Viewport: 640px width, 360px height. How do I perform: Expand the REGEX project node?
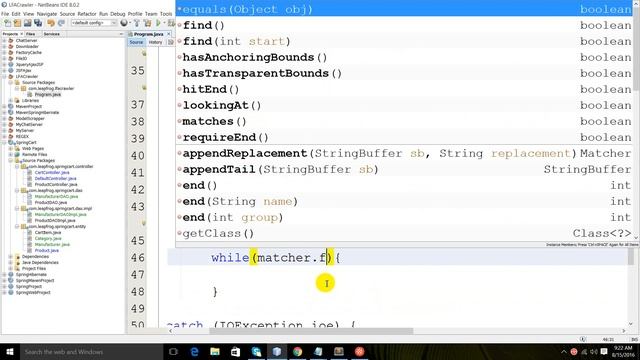point(4,136)
